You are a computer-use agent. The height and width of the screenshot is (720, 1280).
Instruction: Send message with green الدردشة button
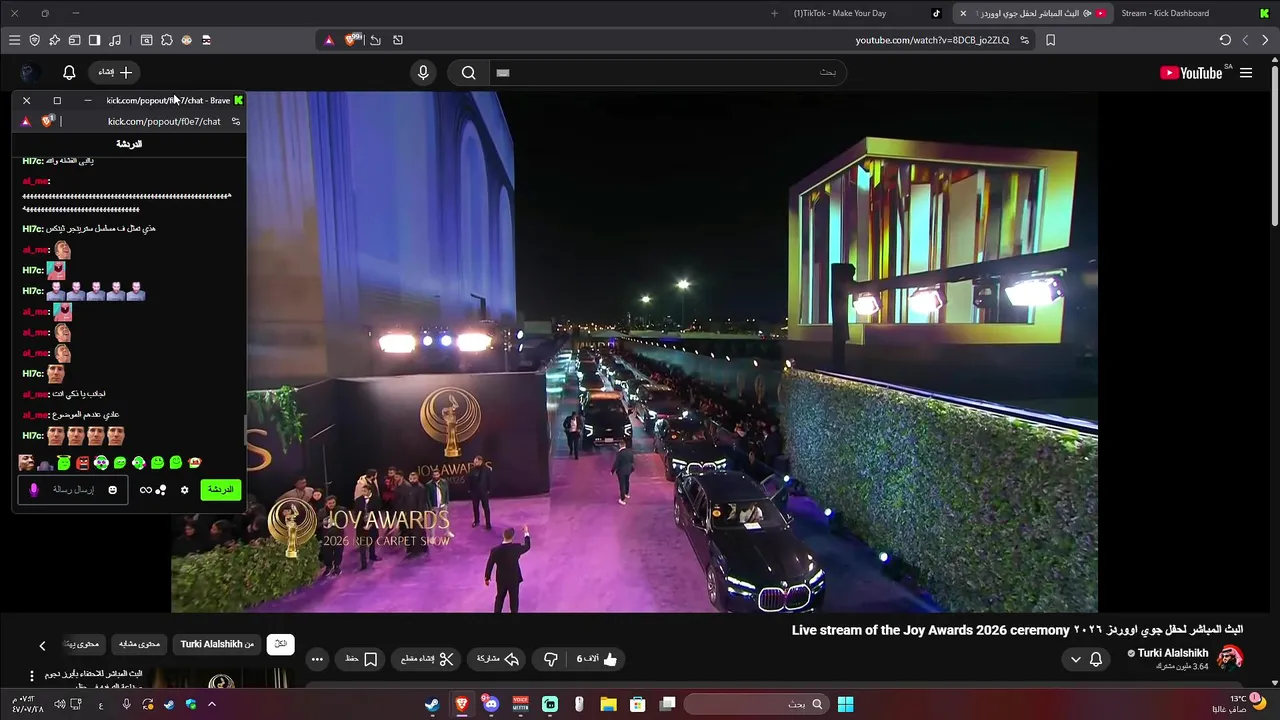point(220,490)
